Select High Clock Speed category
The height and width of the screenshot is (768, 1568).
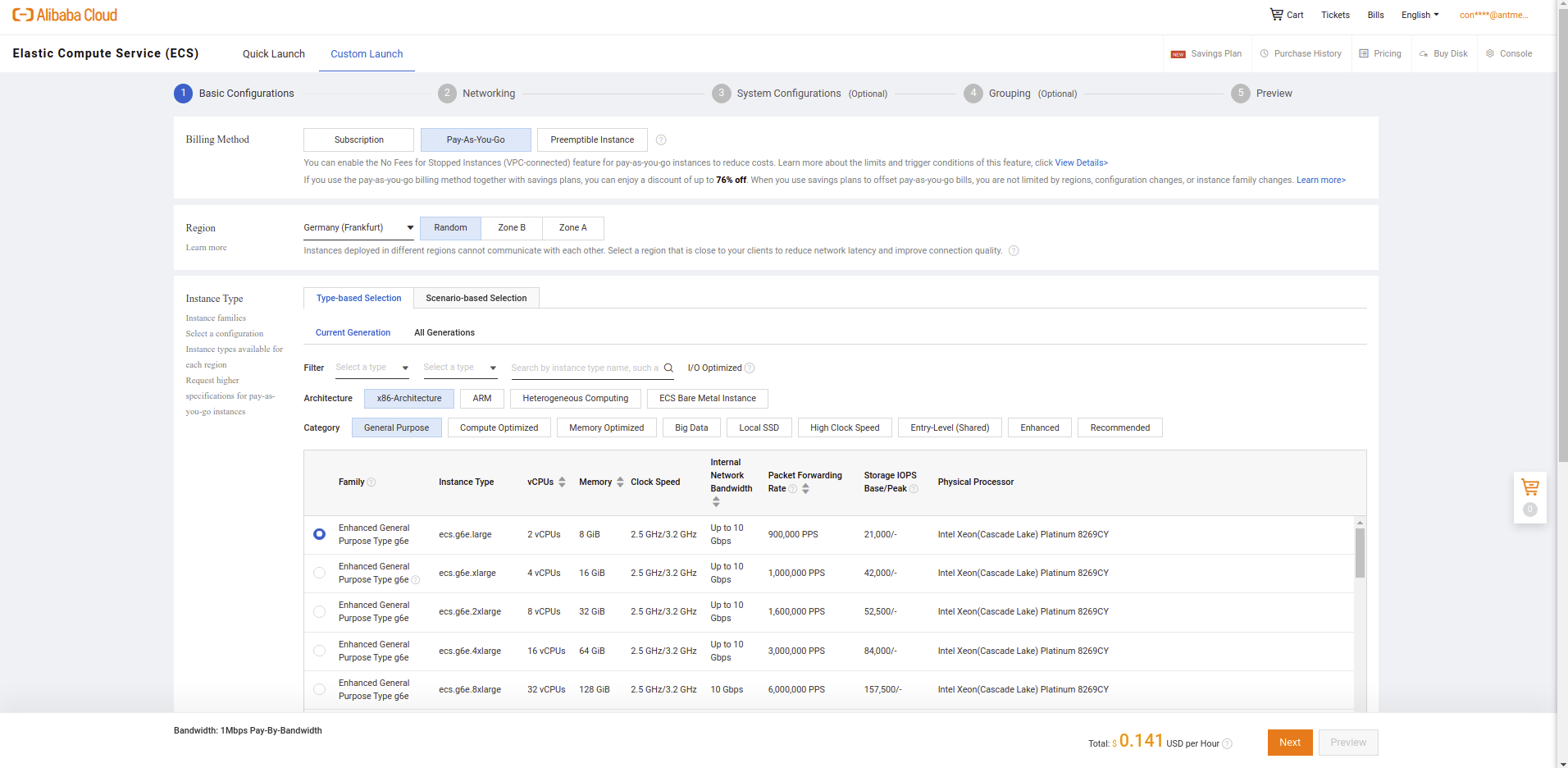coord(845,427)
